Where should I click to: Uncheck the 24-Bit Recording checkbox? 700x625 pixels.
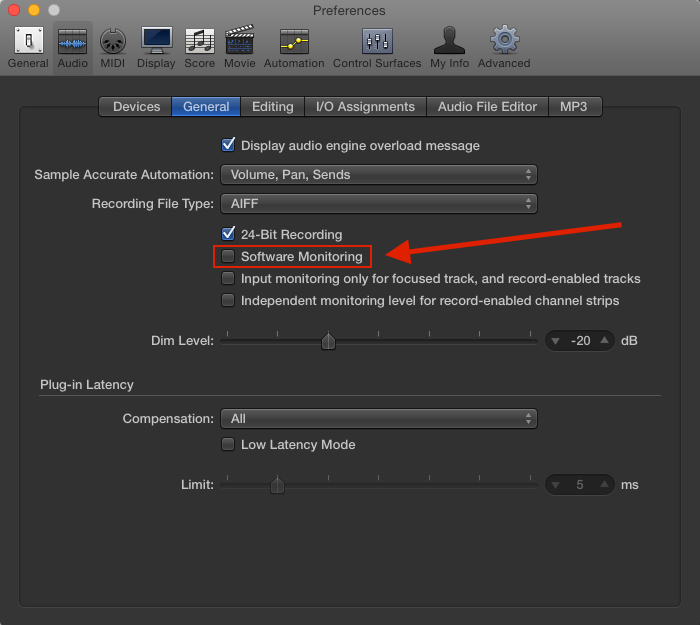[229, 235]
